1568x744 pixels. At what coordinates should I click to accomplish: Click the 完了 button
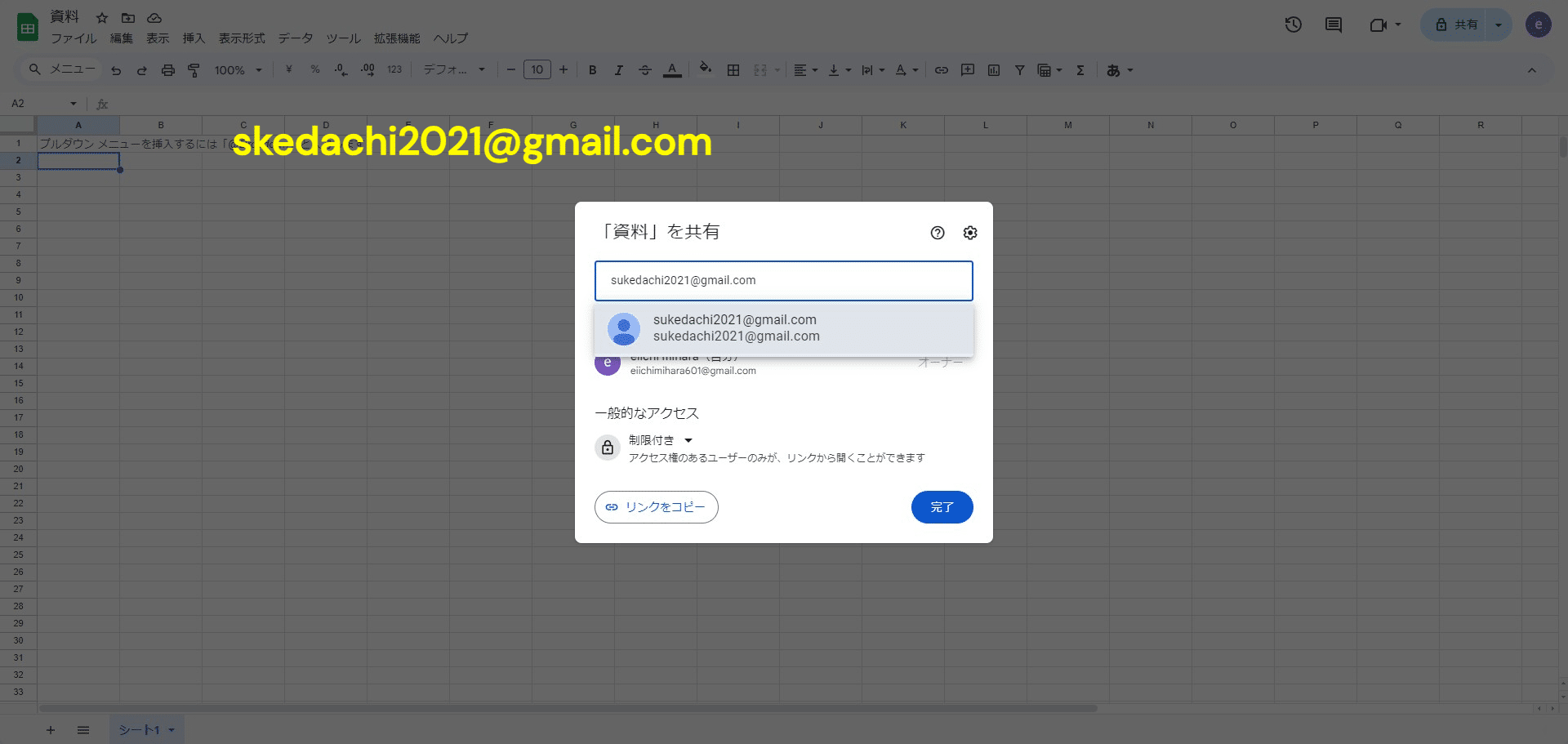pyautogui.click(x=942, y=507)
